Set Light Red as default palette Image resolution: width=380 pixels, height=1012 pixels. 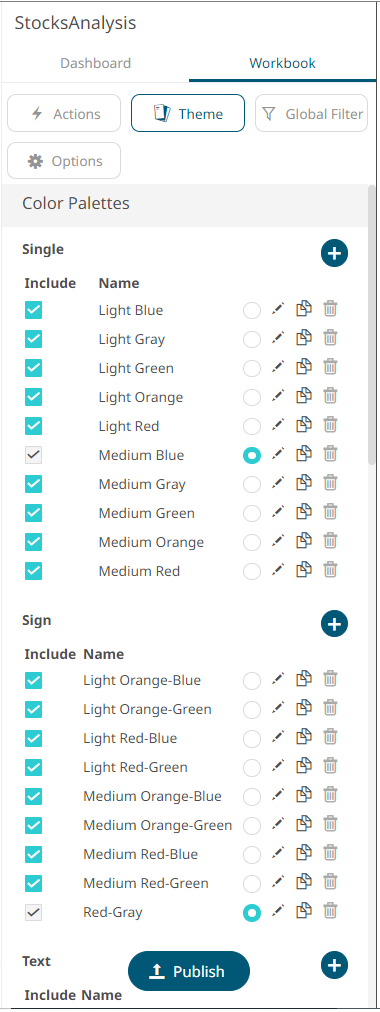(252, 427)
